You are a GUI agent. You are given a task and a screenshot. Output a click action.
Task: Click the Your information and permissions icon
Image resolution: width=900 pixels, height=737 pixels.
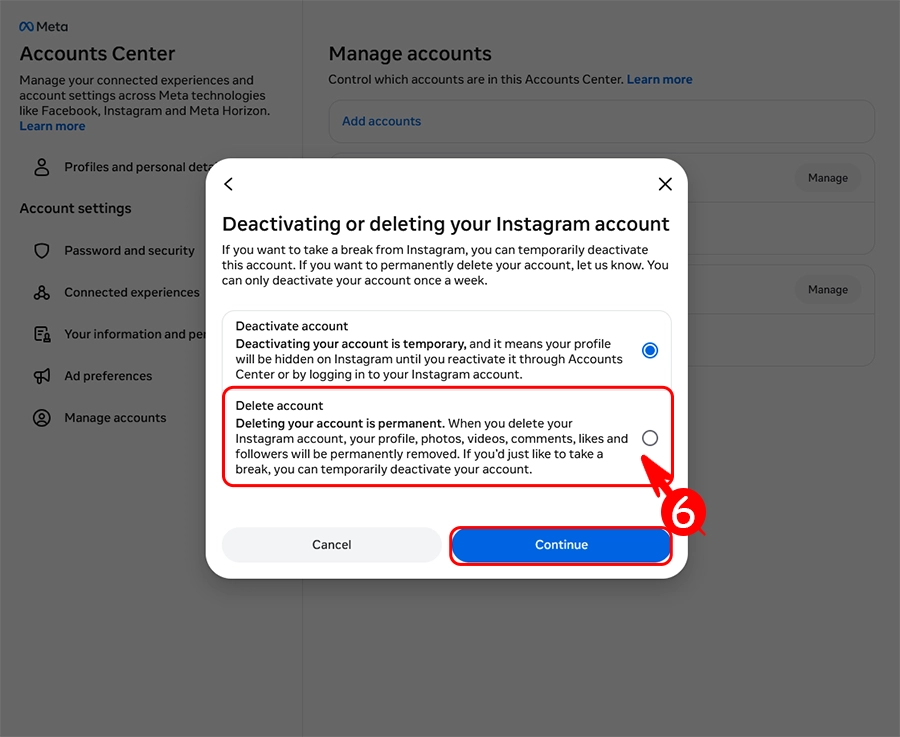42,334
